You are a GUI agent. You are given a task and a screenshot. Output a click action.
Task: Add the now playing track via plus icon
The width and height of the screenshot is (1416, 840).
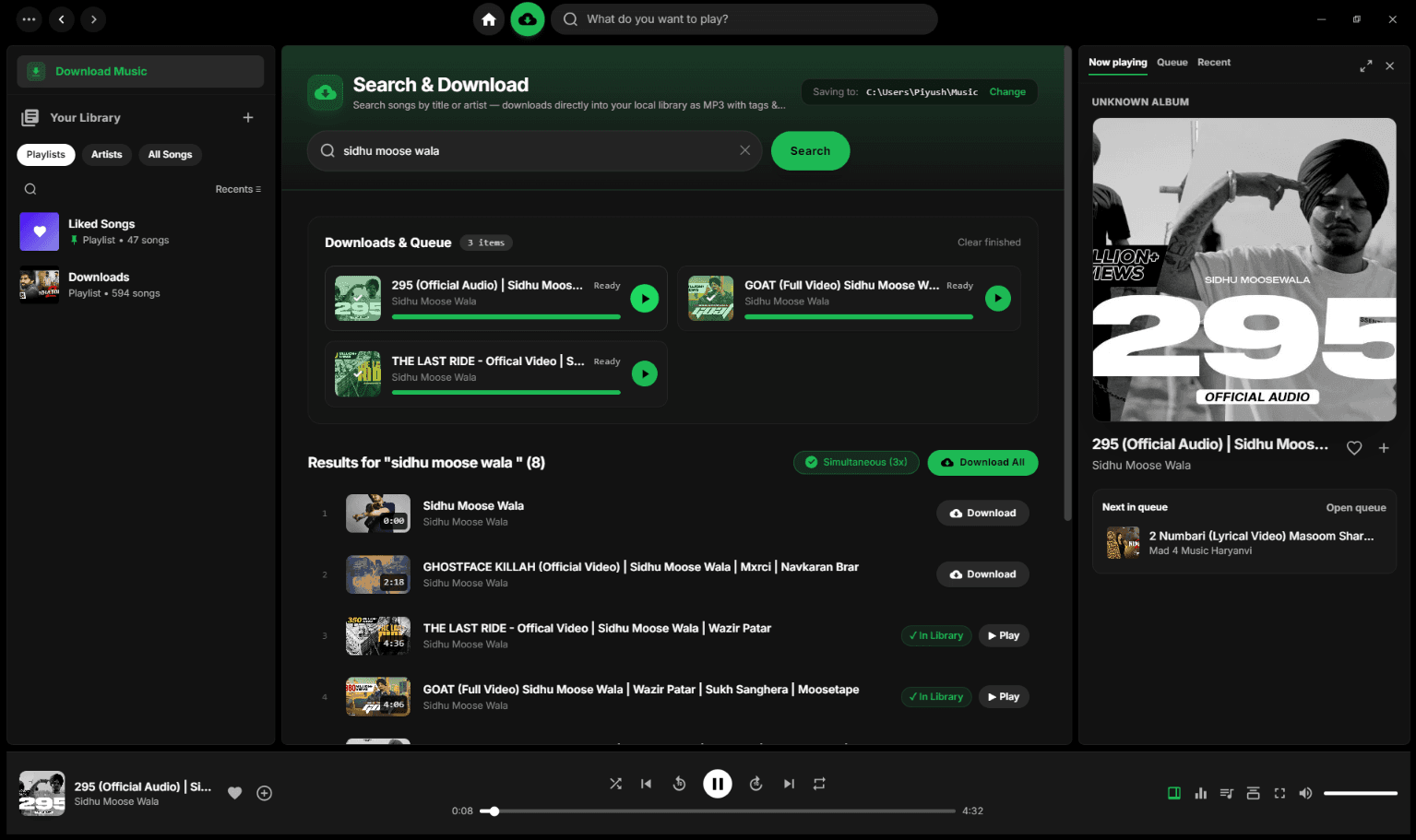pyautogui.click(x=1384, y=448)
